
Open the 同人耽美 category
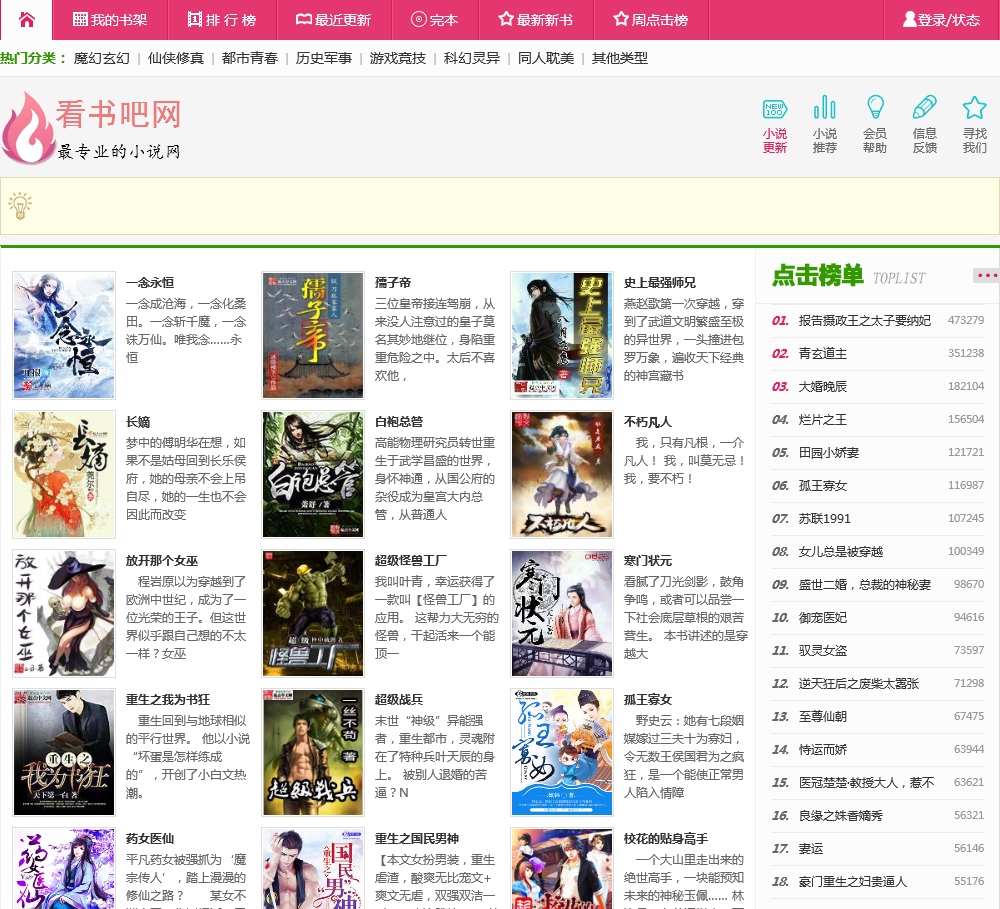546,58
